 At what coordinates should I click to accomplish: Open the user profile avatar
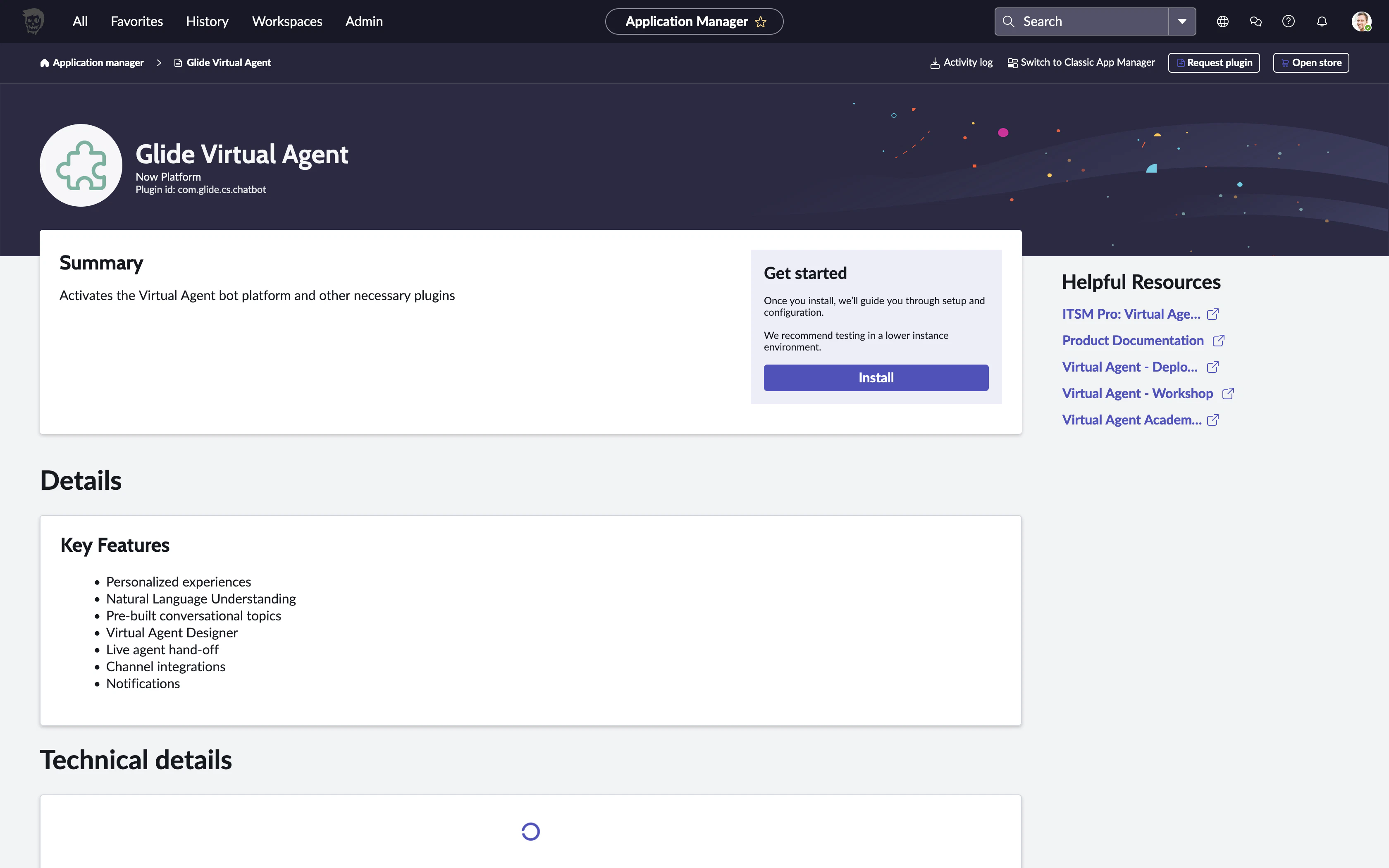pos(1361,22)
